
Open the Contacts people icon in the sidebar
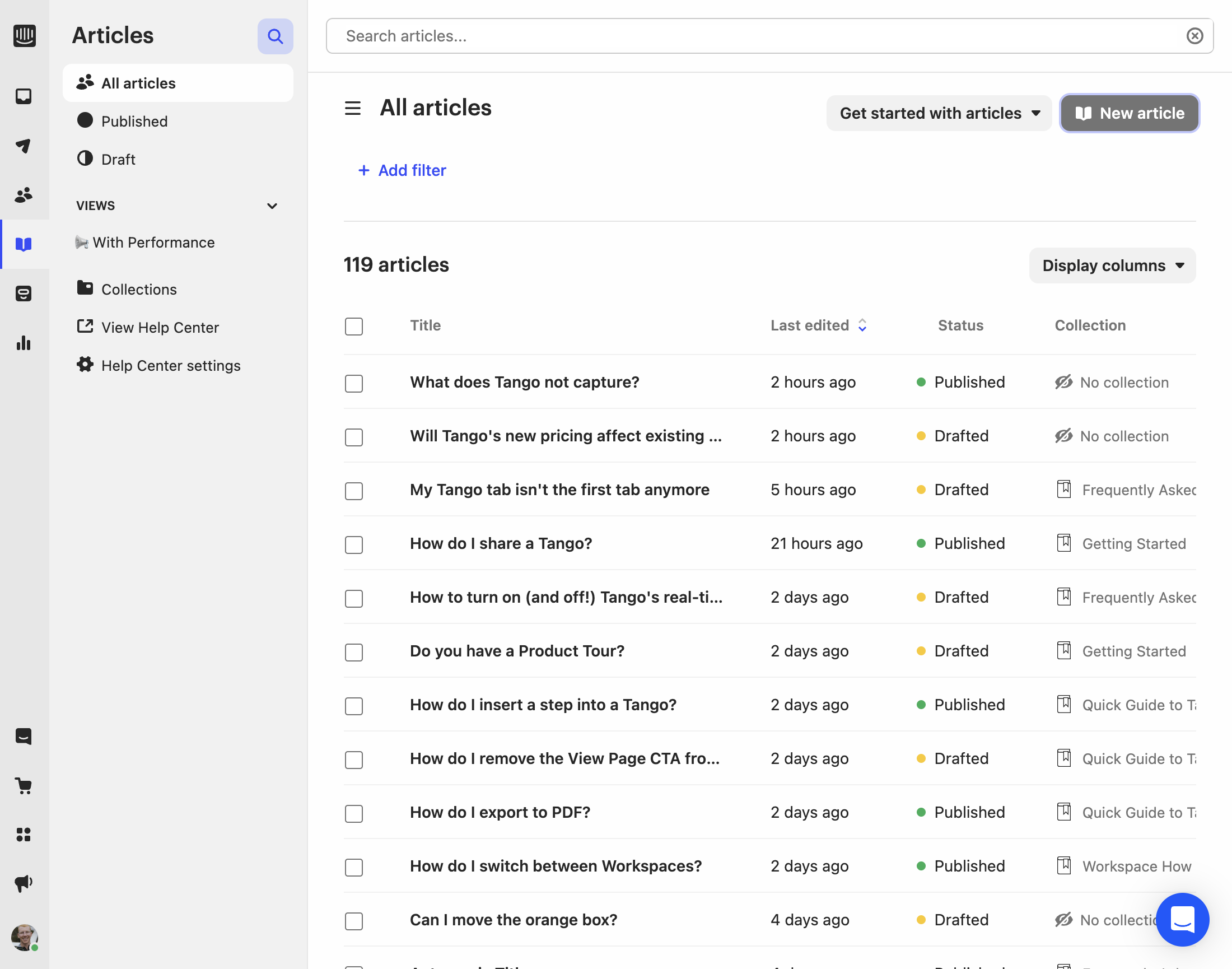24,195
